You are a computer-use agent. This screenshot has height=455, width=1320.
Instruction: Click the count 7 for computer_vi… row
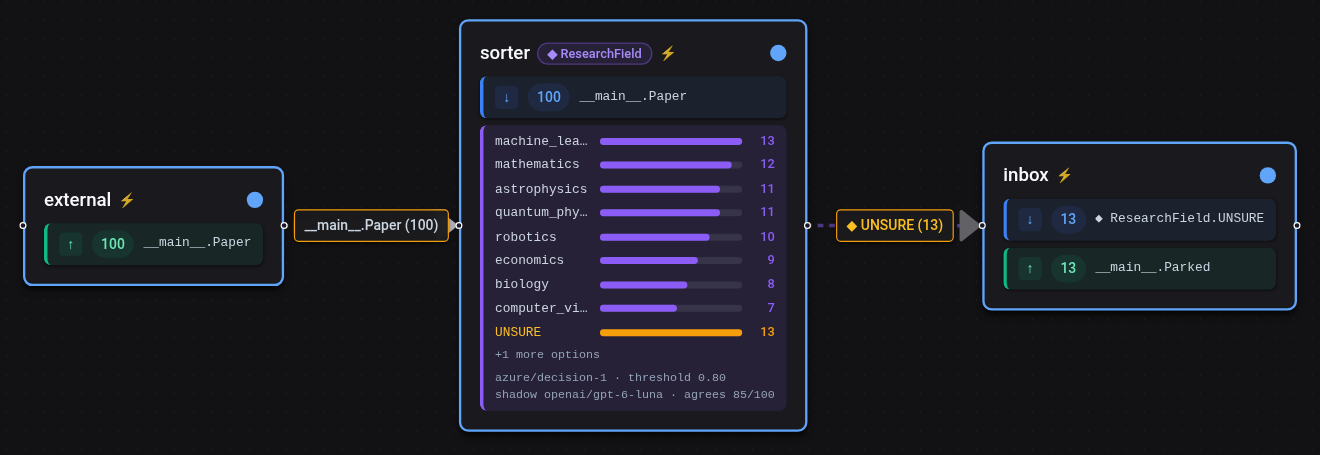point(771,308)
